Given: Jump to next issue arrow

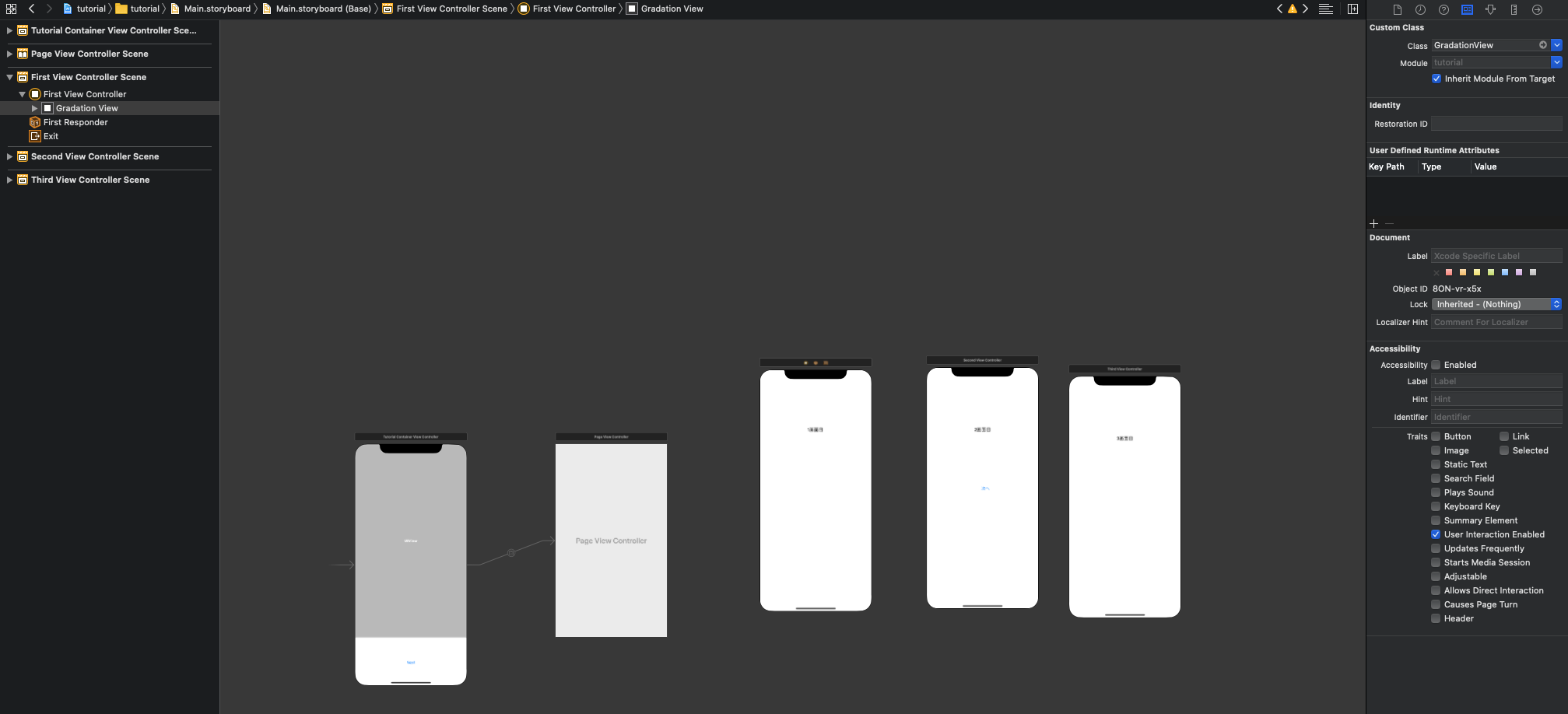Looking at the screenshot, I should (x=1305, y=9).
